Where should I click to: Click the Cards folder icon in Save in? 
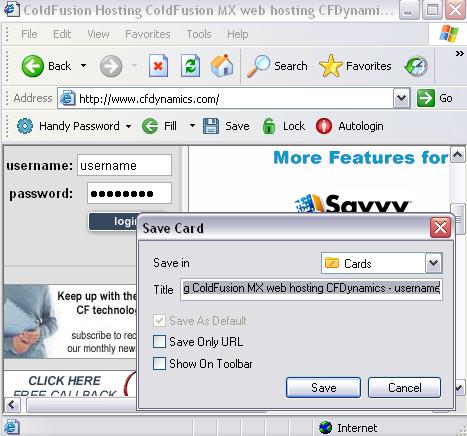click(x=331, y=263)
